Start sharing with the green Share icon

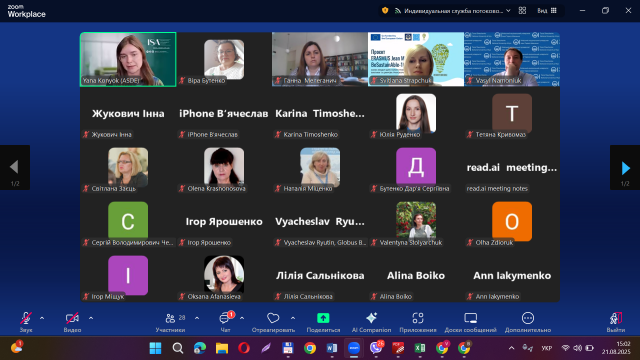coord(323,318)
